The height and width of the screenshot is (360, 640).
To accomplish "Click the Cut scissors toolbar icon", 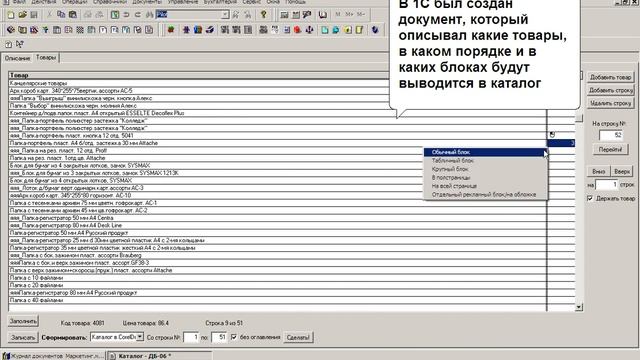I will point(49,15).
